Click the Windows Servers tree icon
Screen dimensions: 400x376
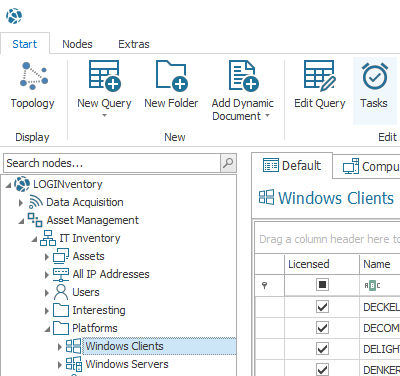(74, 364)
